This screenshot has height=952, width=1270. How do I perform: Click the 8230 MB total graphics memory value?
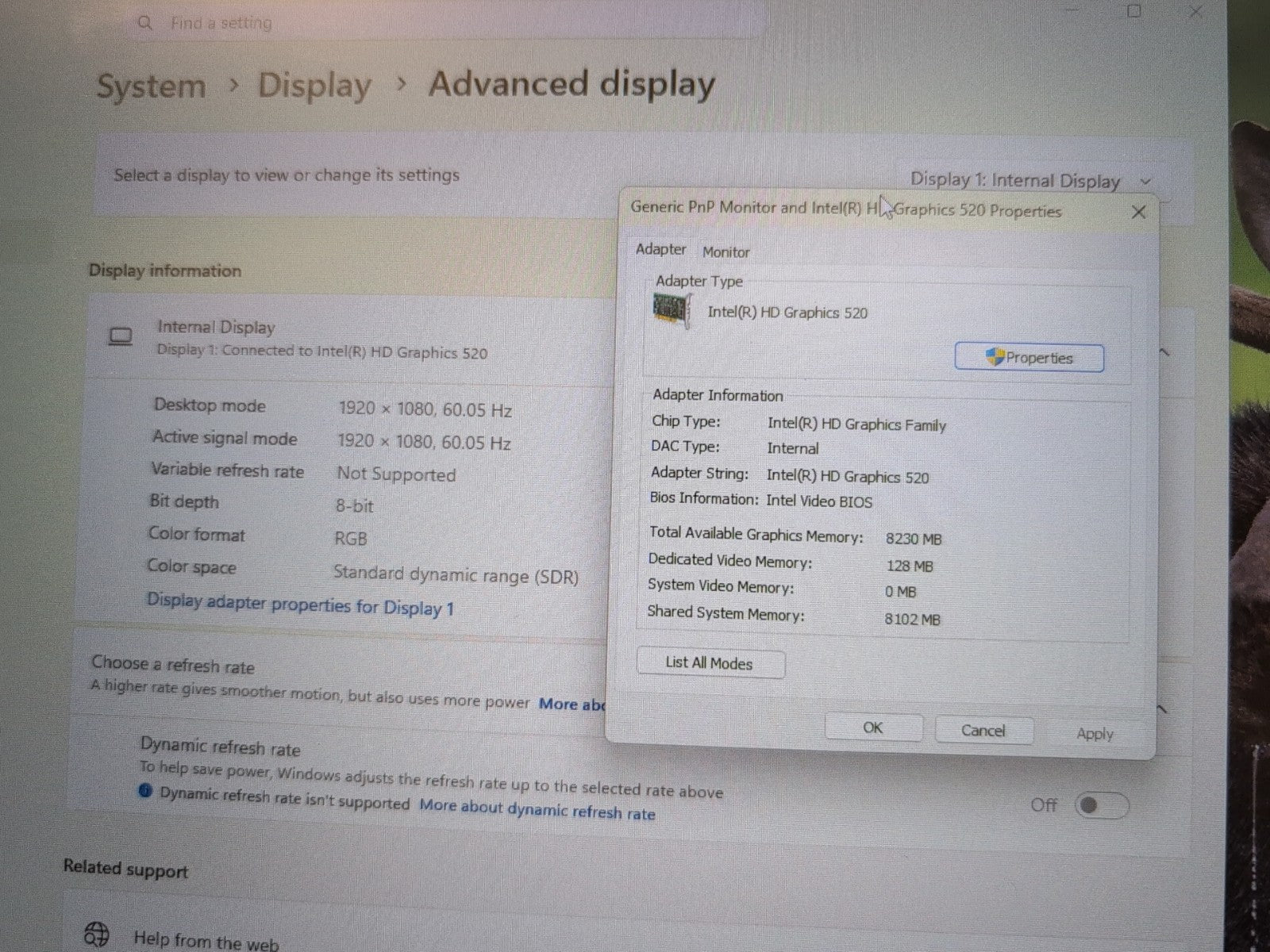[x=914, y=539]
